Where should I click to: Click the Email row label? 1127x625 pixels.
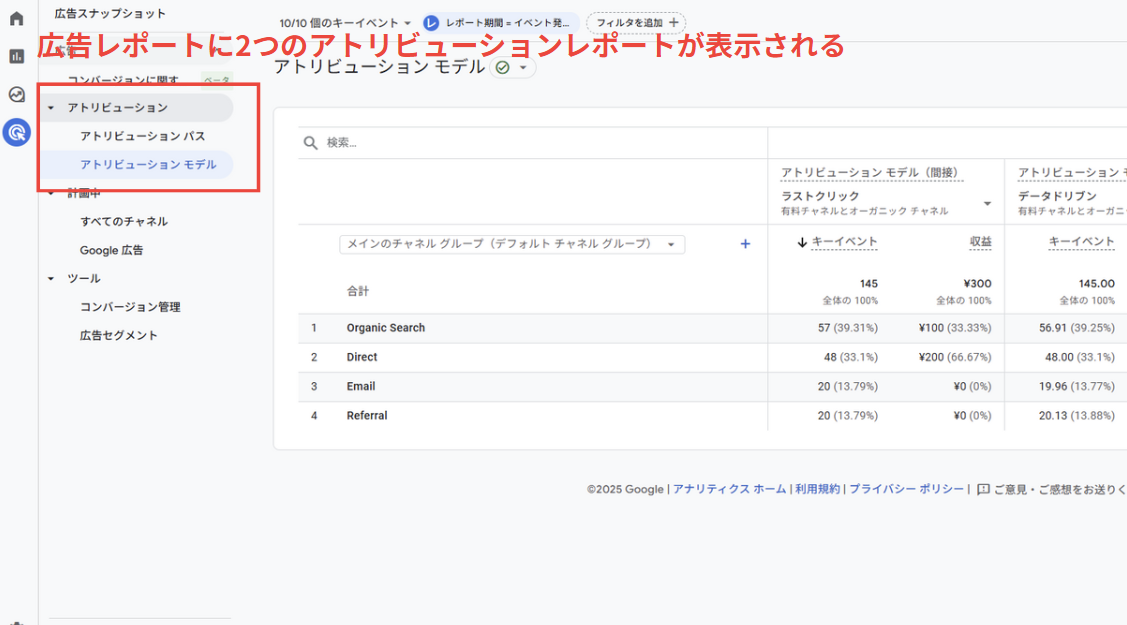click(x=361, y=386)
